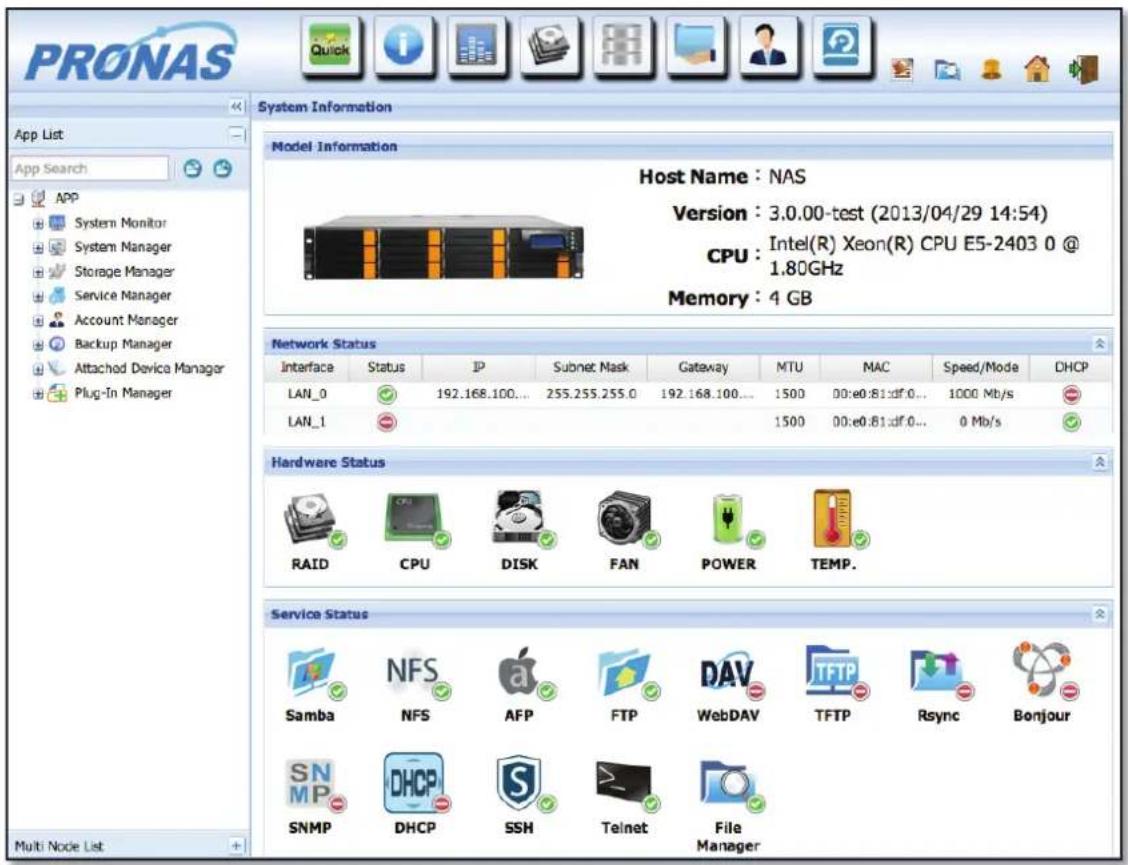Viewport: 1128px width, 865px height.
Task: Click the Speed/Mode column header
Action: pos(981,367)
